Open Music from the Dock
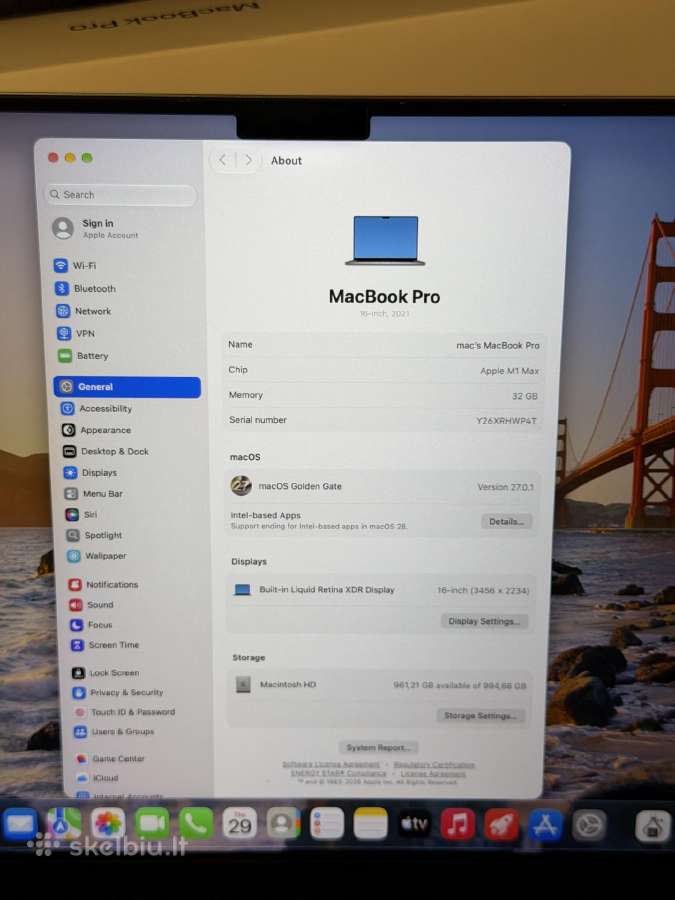This screenshot has width=675, height=900. tap(457, 824)
